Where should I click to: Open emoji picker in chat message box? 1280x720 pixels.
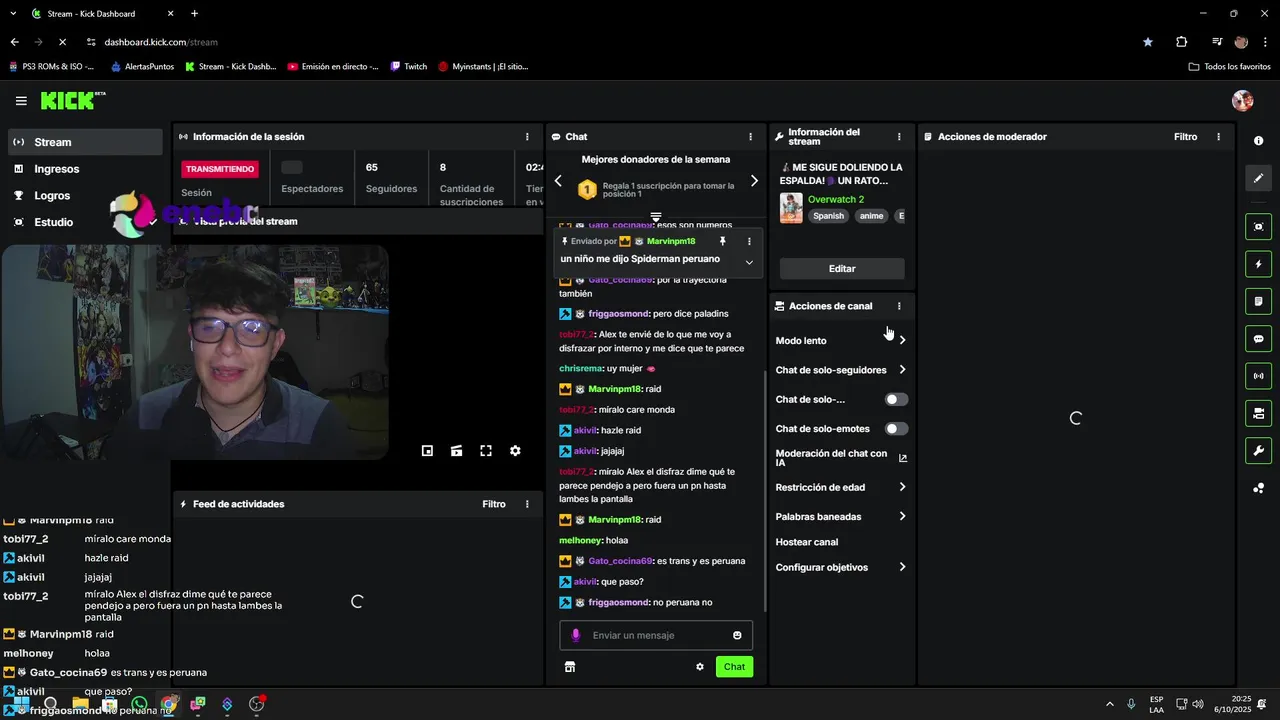(737, 635)
